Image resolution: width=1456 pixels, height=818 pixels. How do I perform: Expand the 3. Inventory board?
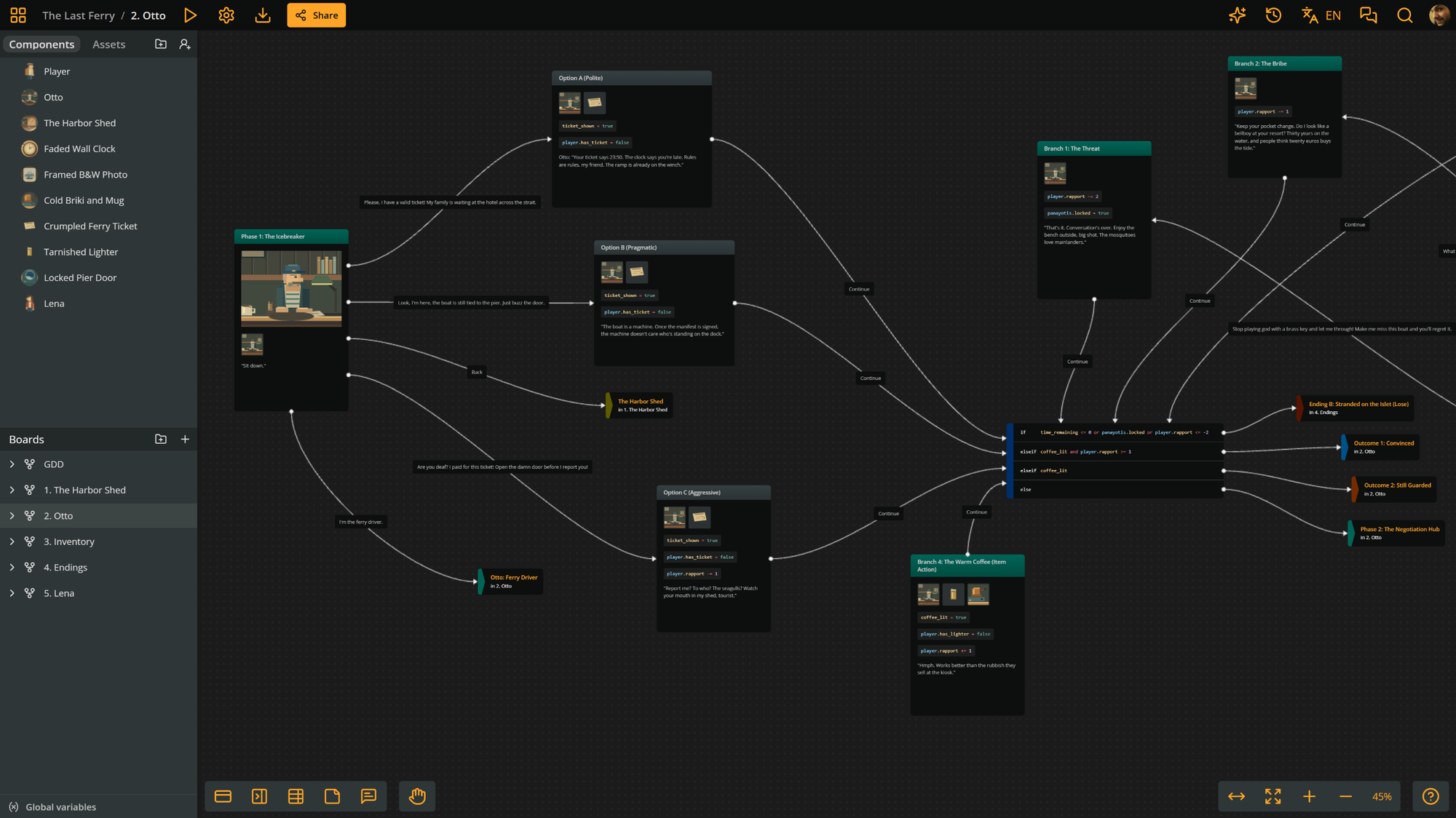coord(12,542)
